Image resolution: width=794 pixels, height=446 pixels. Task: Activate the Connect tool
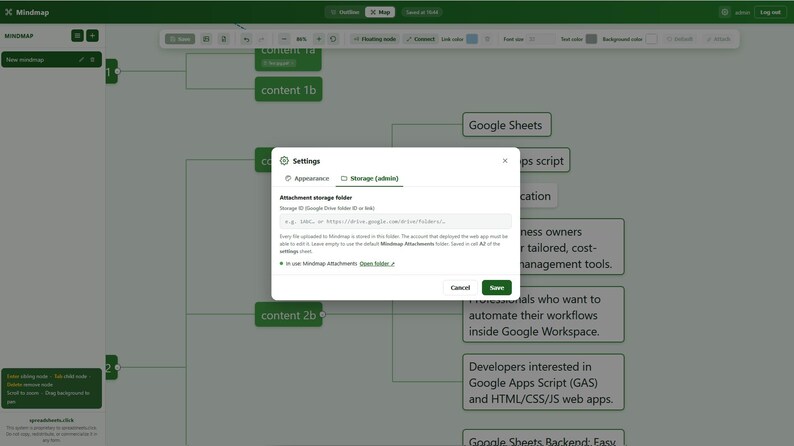pyautogui.click(x=420, y=39)
